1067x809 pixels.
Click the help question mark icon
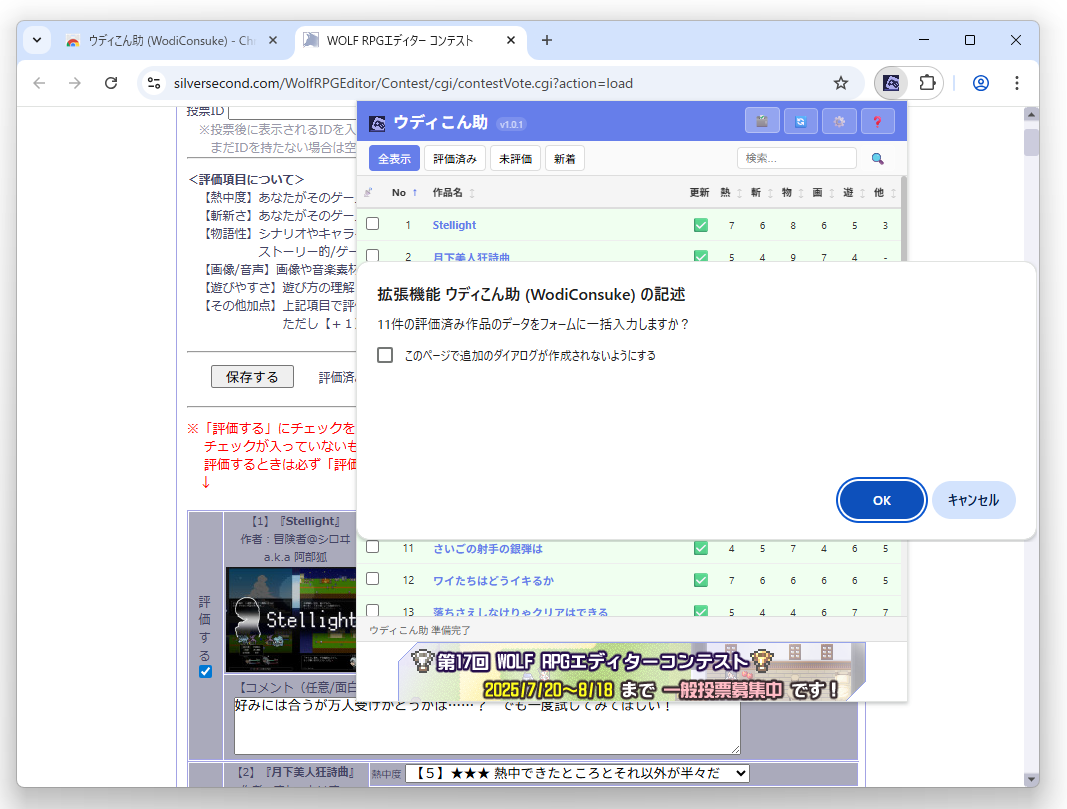click(878, 120)
